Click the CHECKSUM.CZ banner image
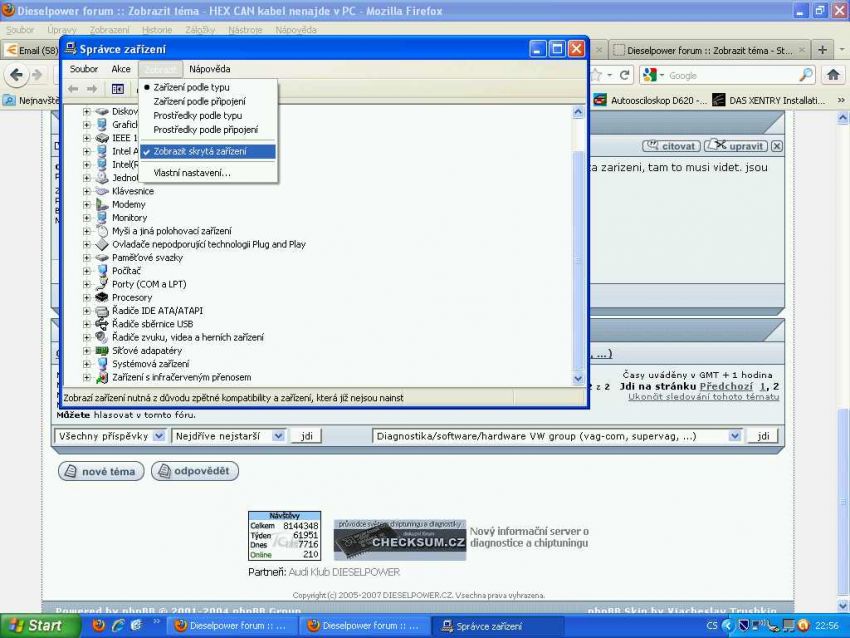850x638 pixels. (x=400, y=540)
